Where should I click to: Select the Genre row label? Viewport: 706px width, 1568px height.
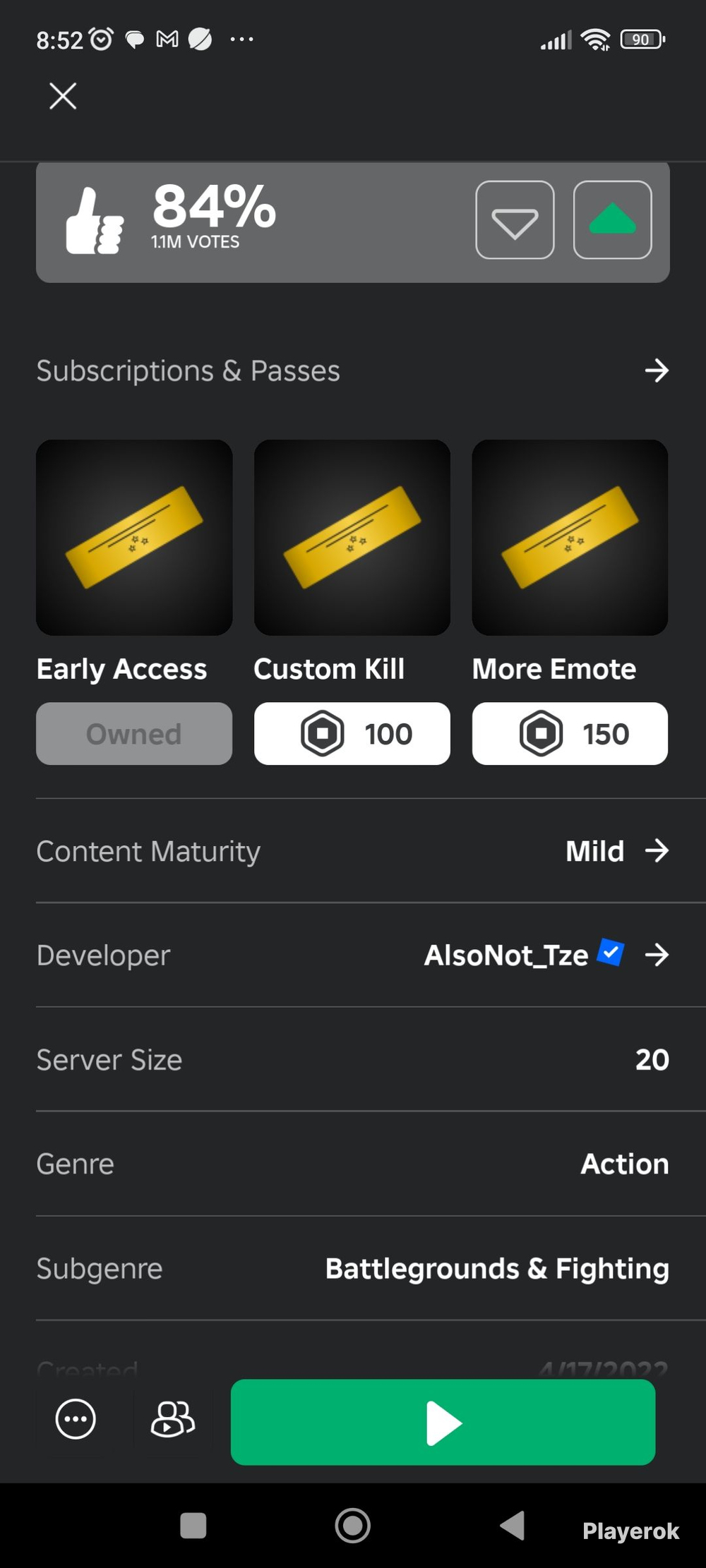tap(75, 1164)
